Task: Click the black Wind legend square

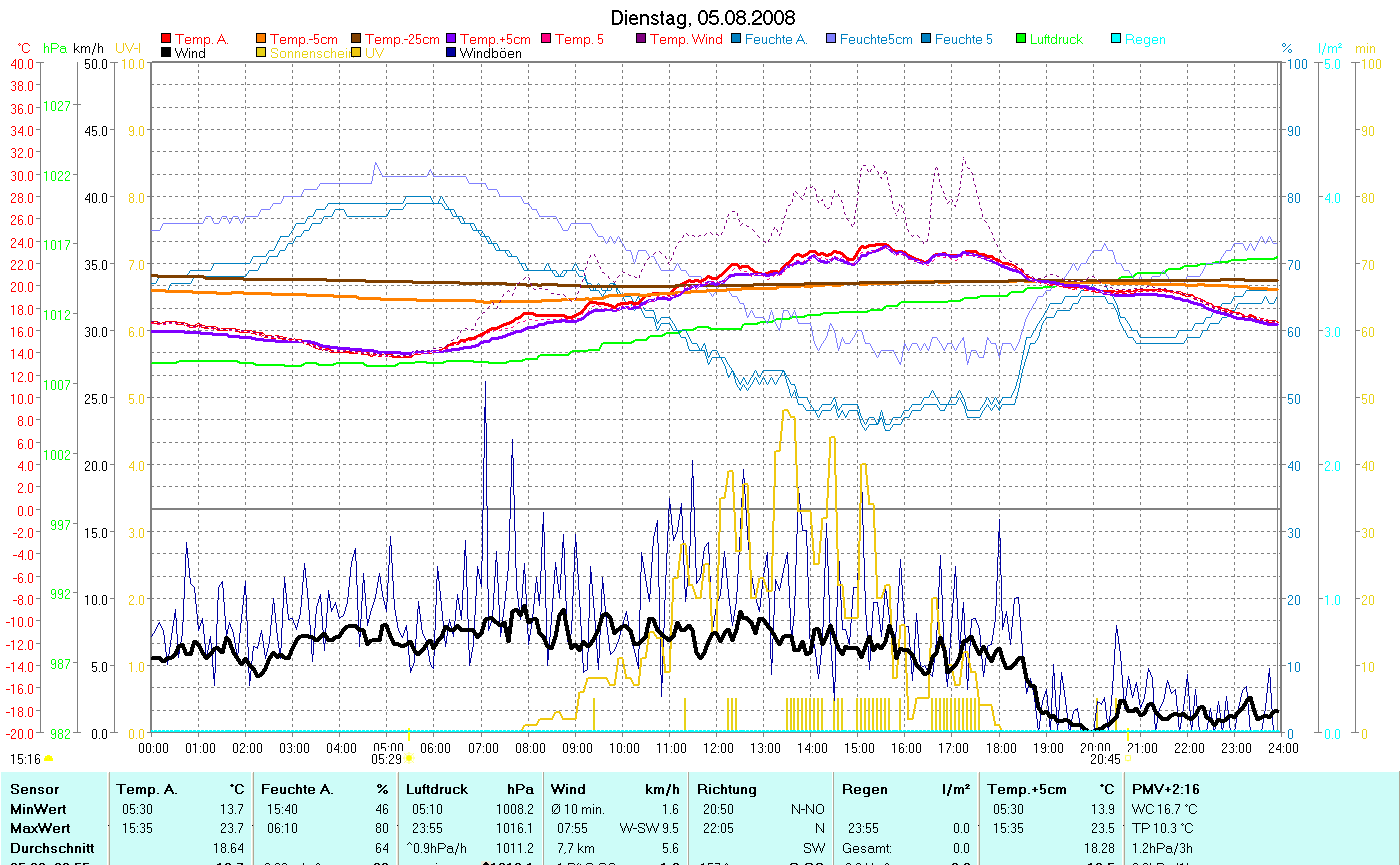Action: (x=166, y=53)
